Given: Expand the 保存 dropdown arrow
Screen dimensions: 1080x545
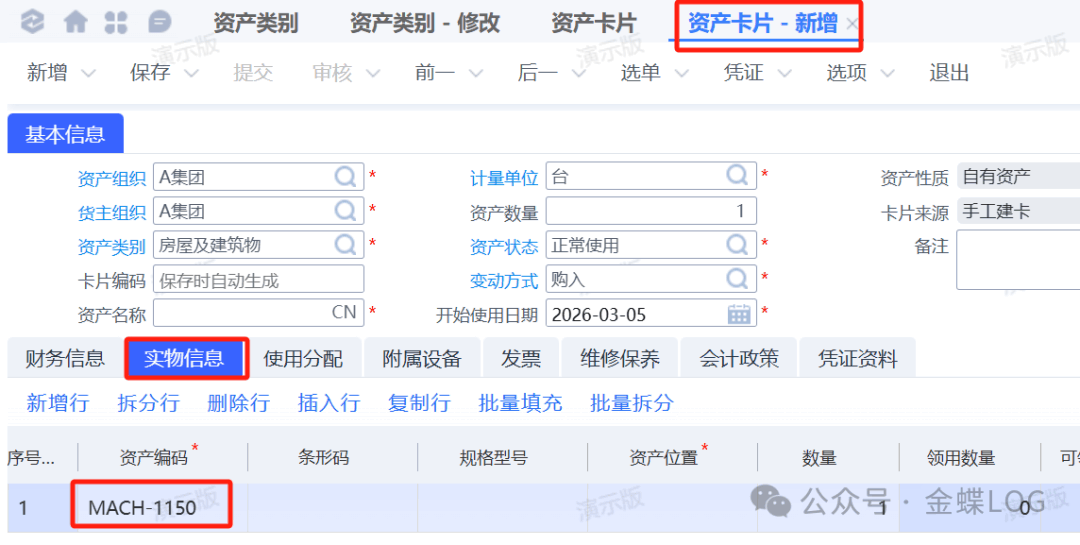Looking at the screenshot, I should (x=191, y=73).
